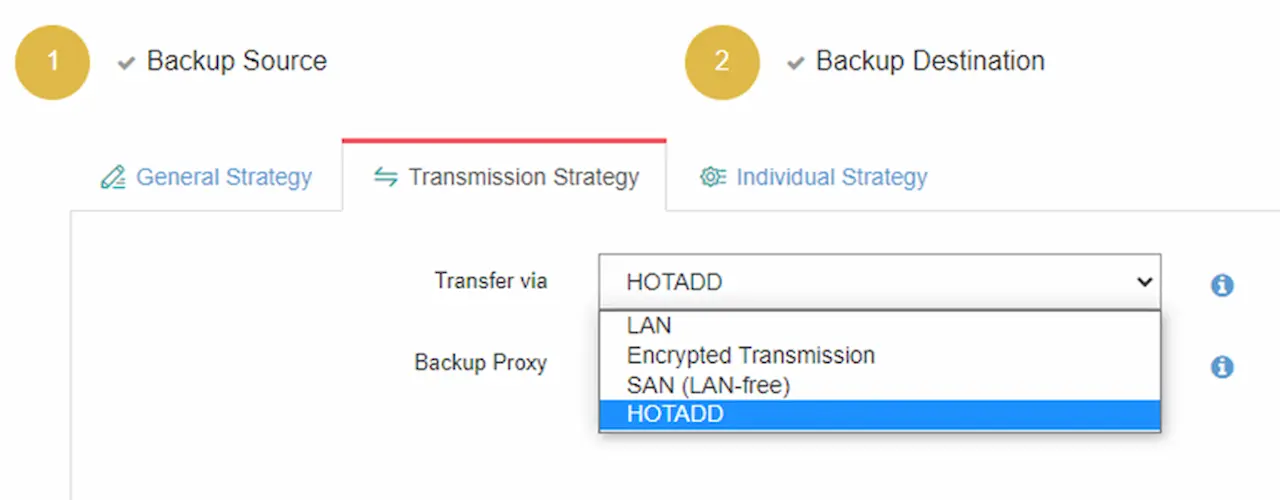The height and width of the screenshot is (500, 1280).
Task: Click the Transfer via select box showing HOTADD
Action: click(880, 282)
